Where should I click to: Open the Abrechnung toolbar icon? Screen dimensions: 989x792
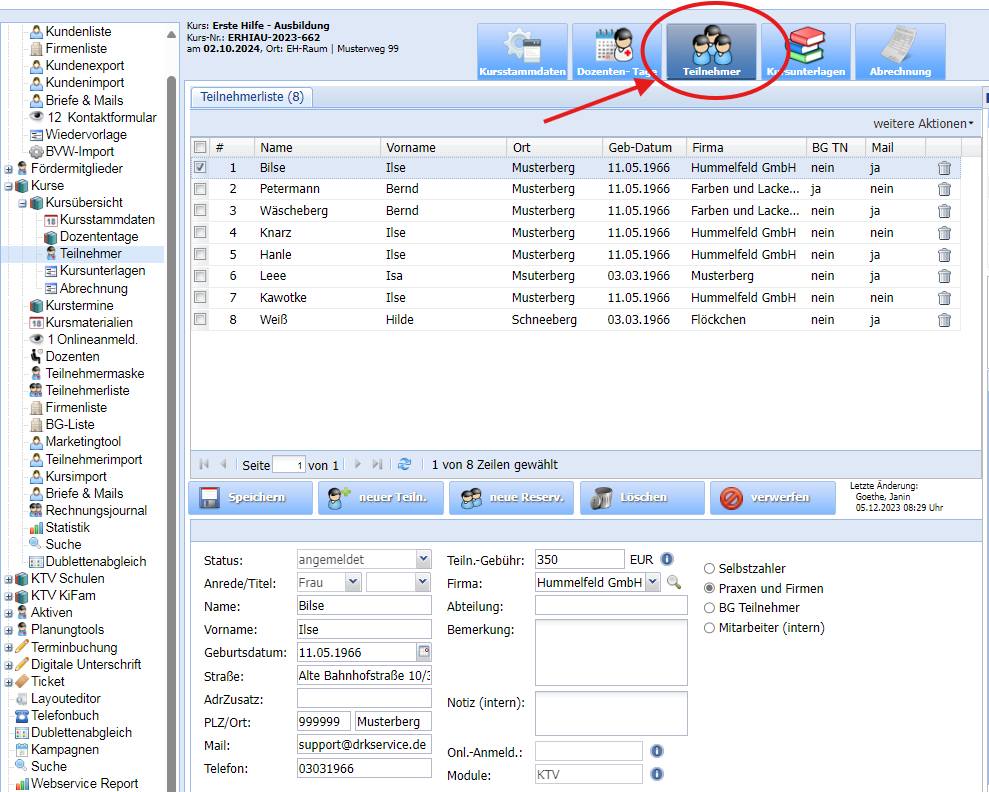900,51
